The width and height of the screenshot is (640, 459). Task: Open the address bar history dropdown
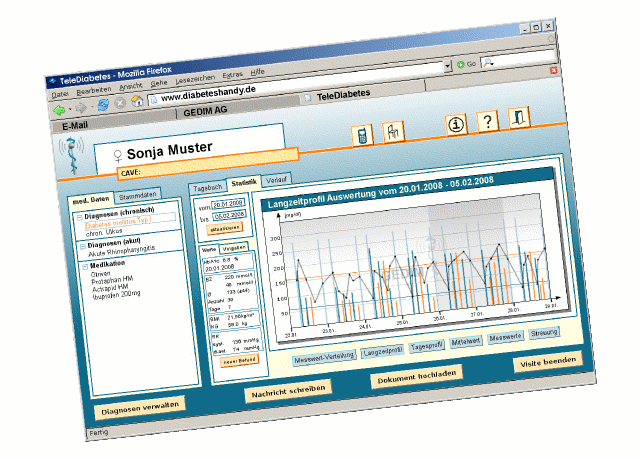pos(448,66)
